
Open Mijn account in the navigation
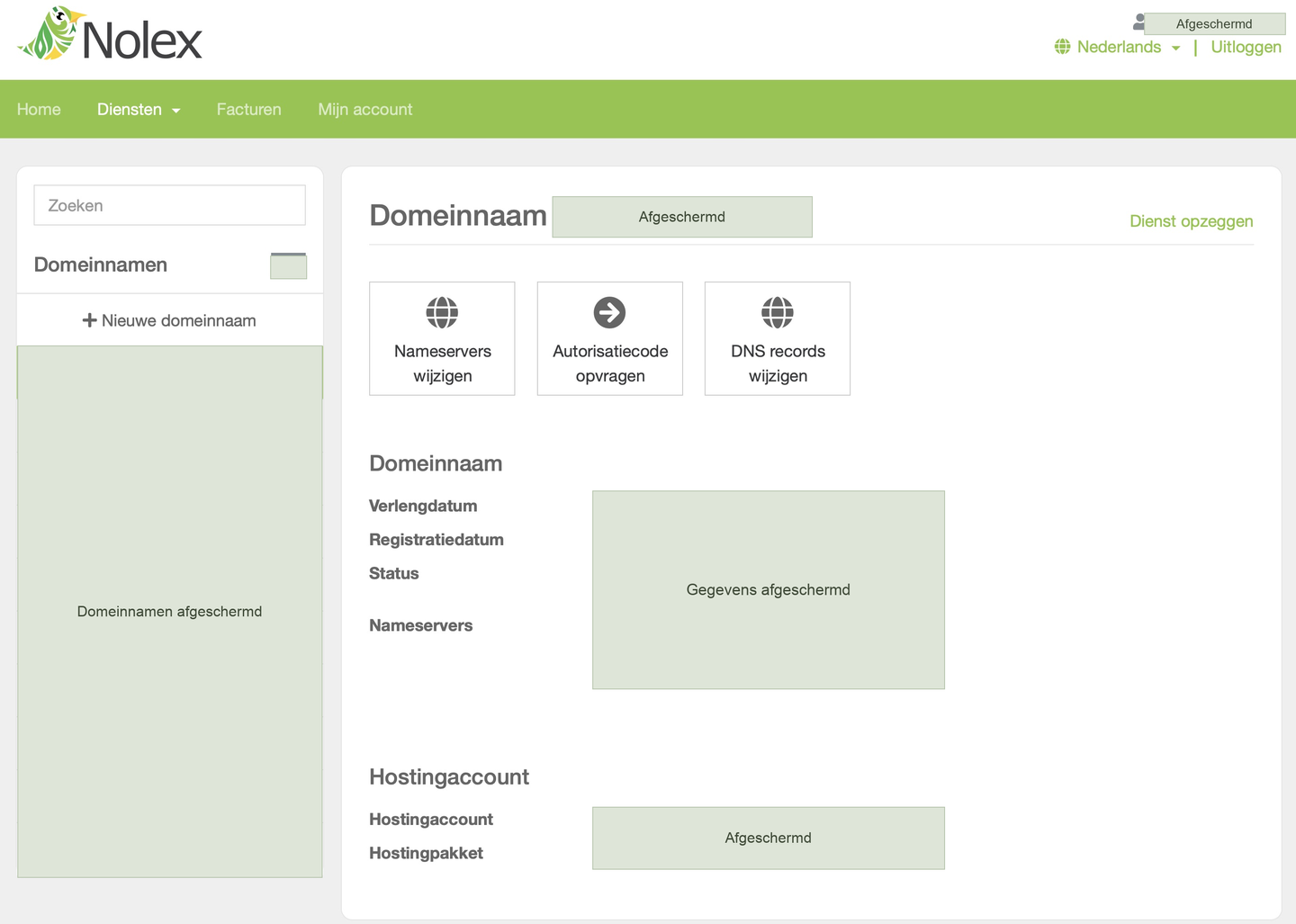[365, 110]
